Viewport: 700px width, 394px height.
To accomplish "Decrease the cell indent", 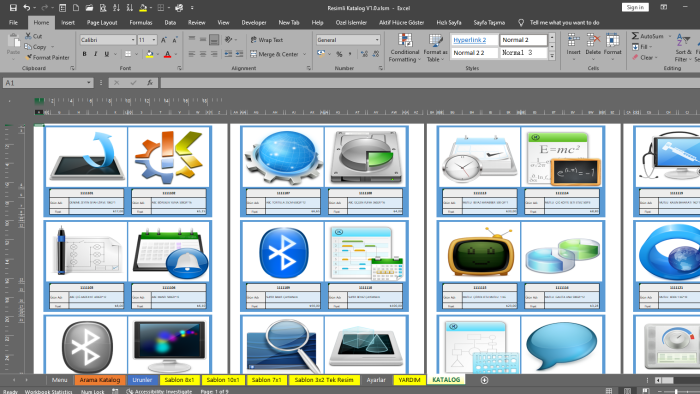I will [228, 54].
